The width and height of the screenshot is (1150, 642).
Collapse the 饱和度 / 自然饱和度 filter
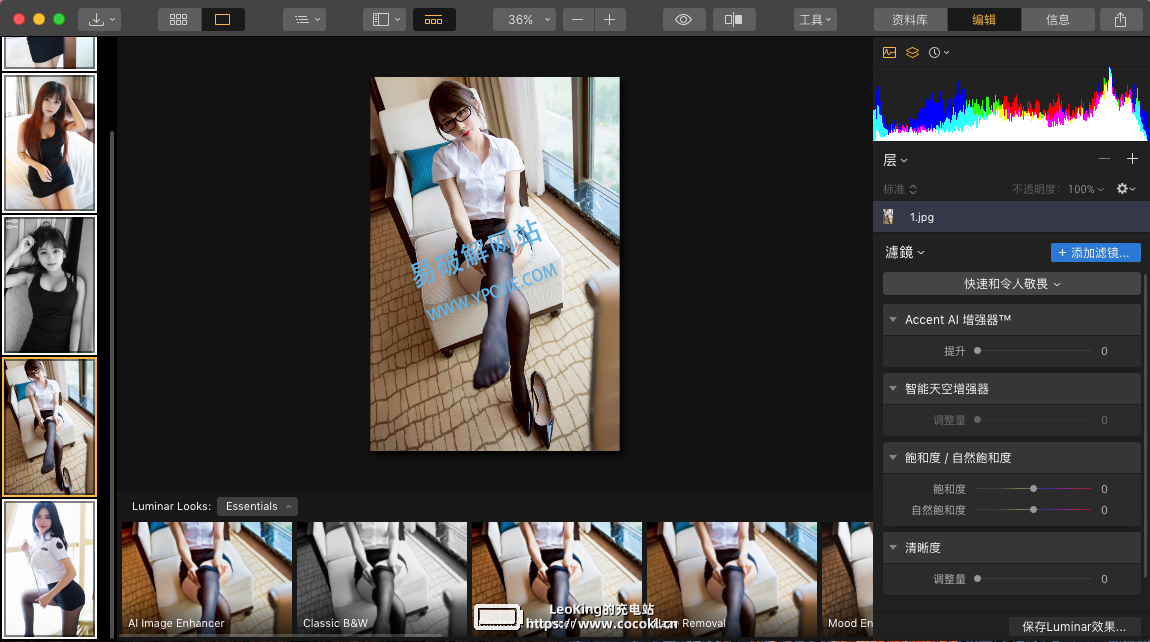click(x=893, y=458)
